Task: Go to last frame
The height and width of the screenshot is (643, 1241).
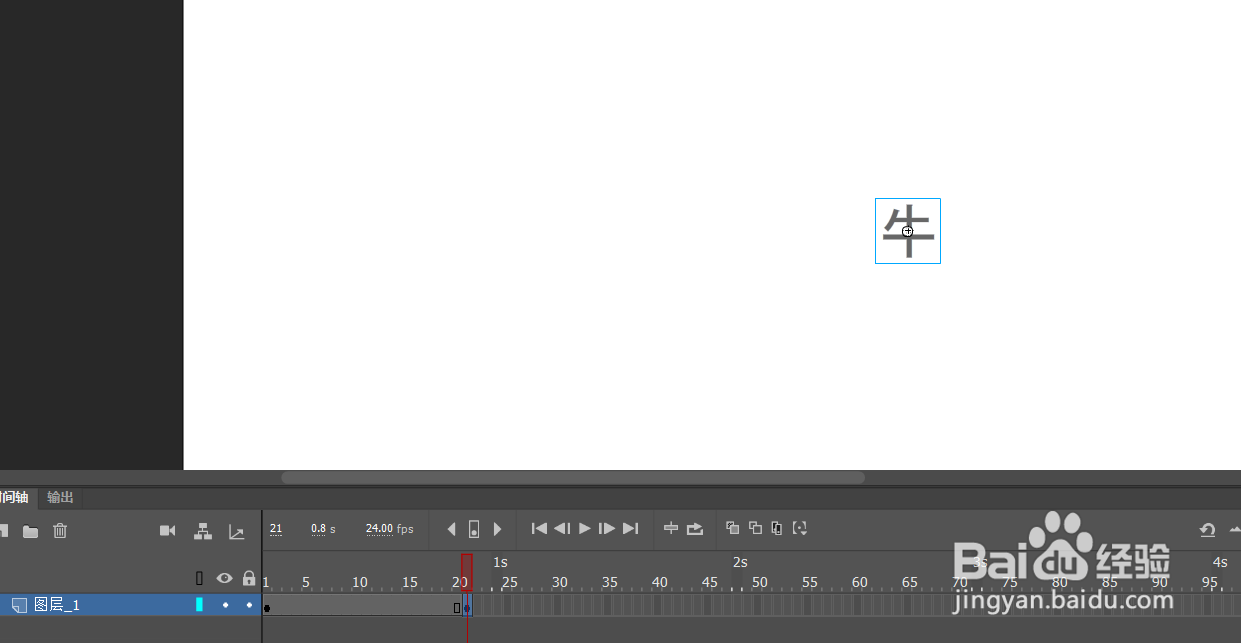Action: click(630, 528)
